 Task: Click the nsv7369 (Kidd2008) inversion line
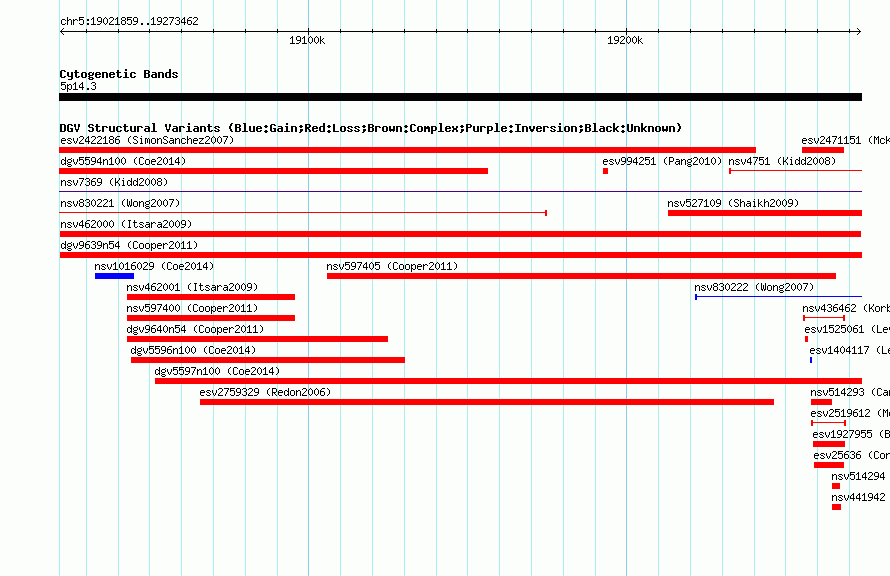tap(460, 192)
